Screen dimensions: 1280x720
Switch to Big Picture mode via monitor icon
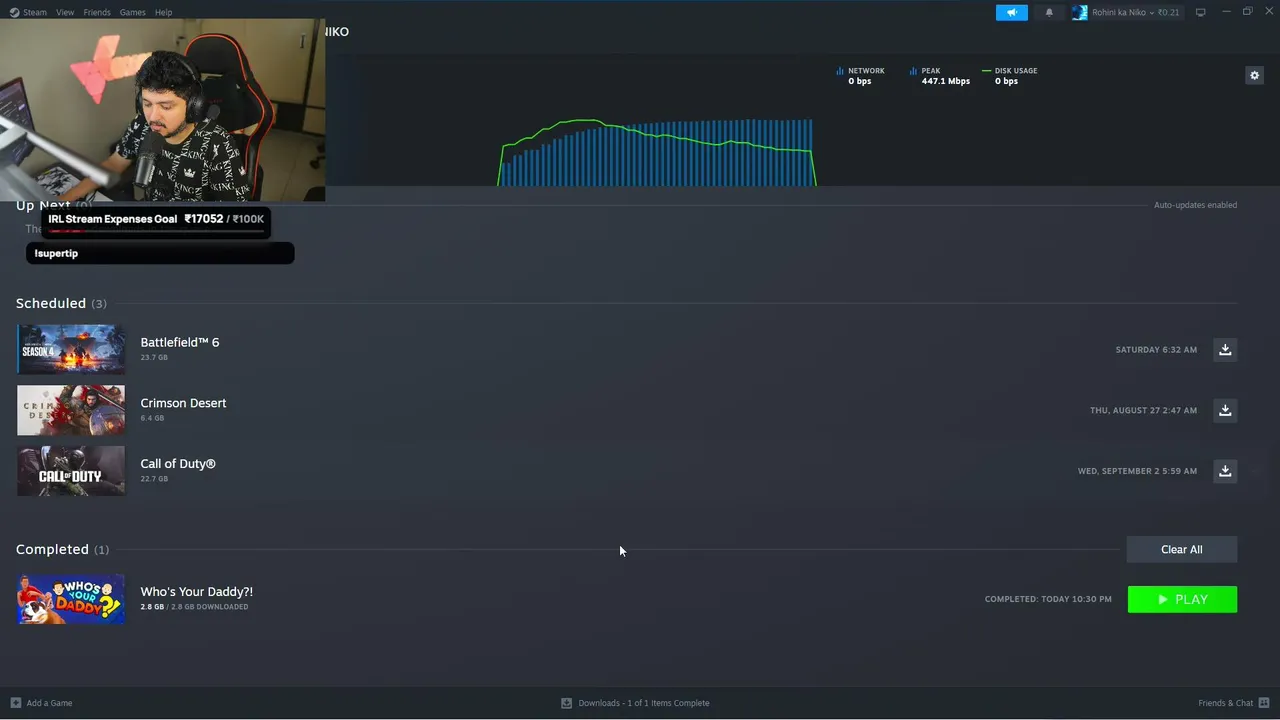1201,12
